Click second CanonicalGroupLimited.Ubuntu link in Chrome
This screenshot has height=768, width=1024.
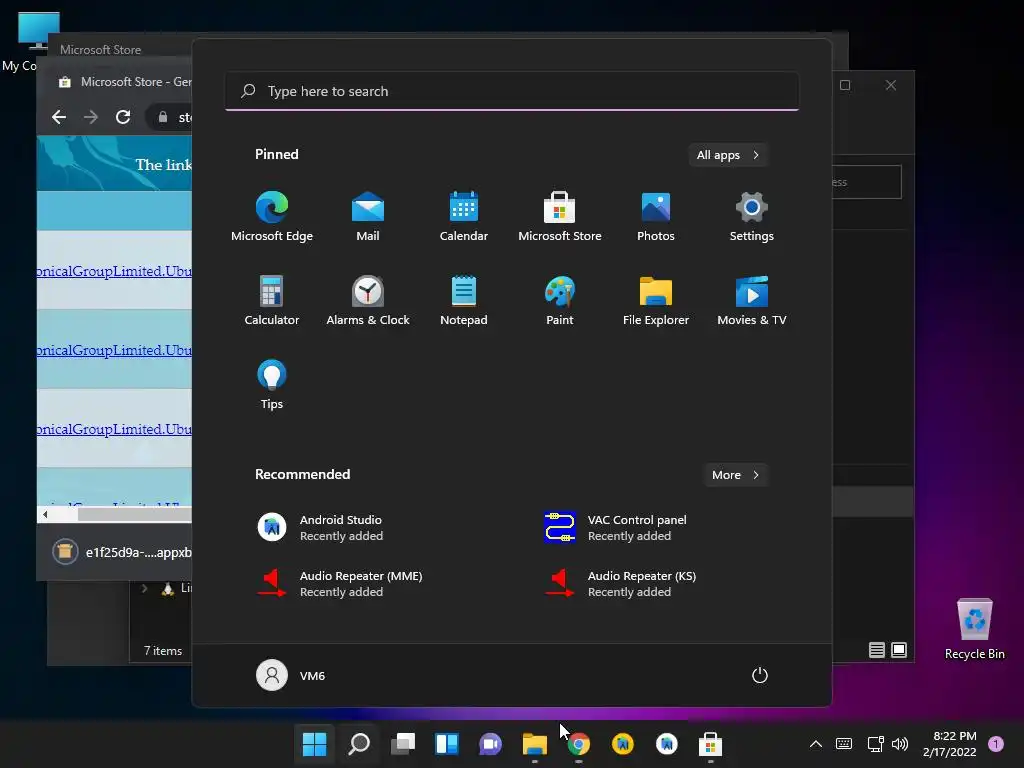[x=114, y=350]
